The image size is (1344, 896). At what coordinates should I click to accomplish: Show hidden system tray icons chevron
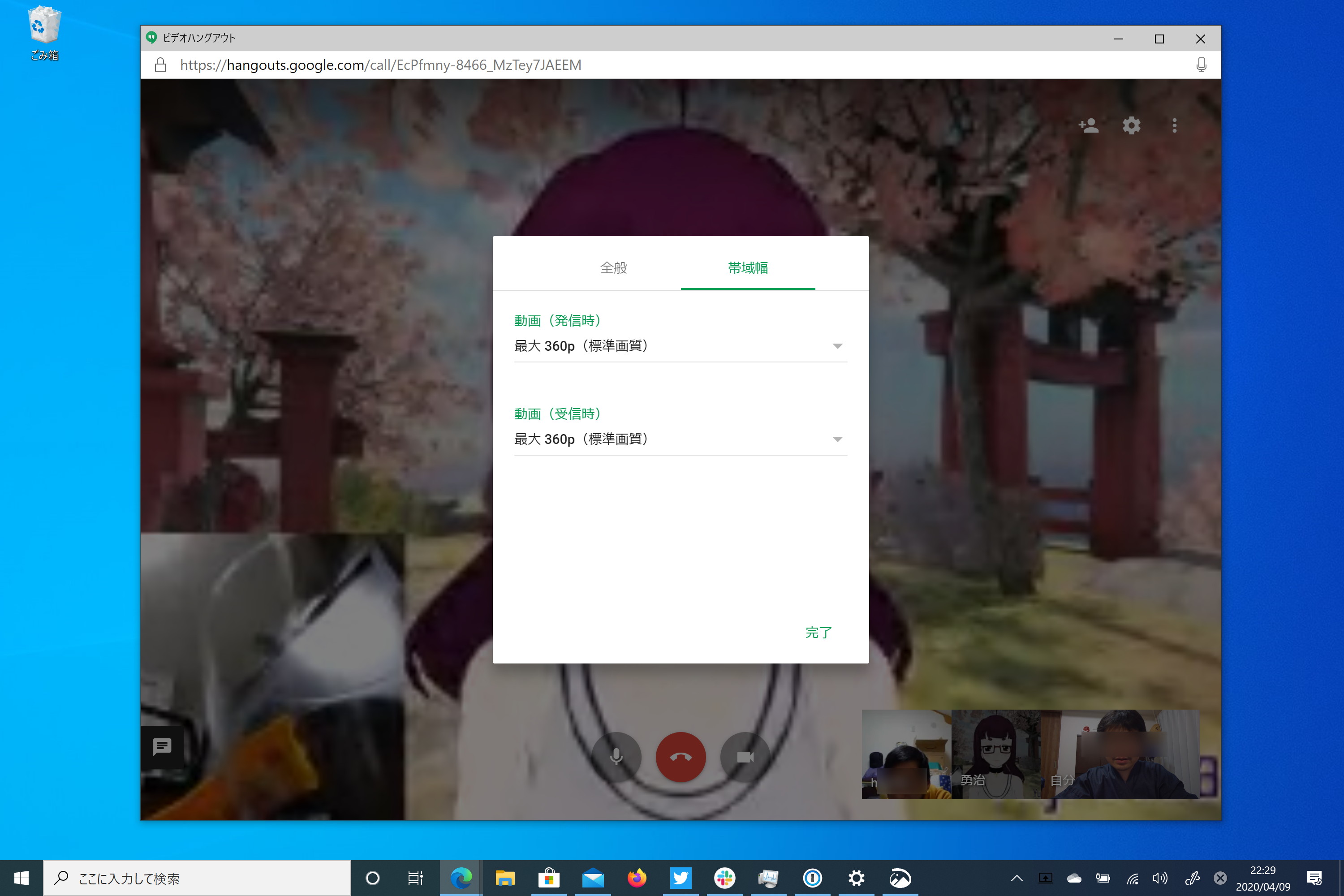coord(1017,878)
